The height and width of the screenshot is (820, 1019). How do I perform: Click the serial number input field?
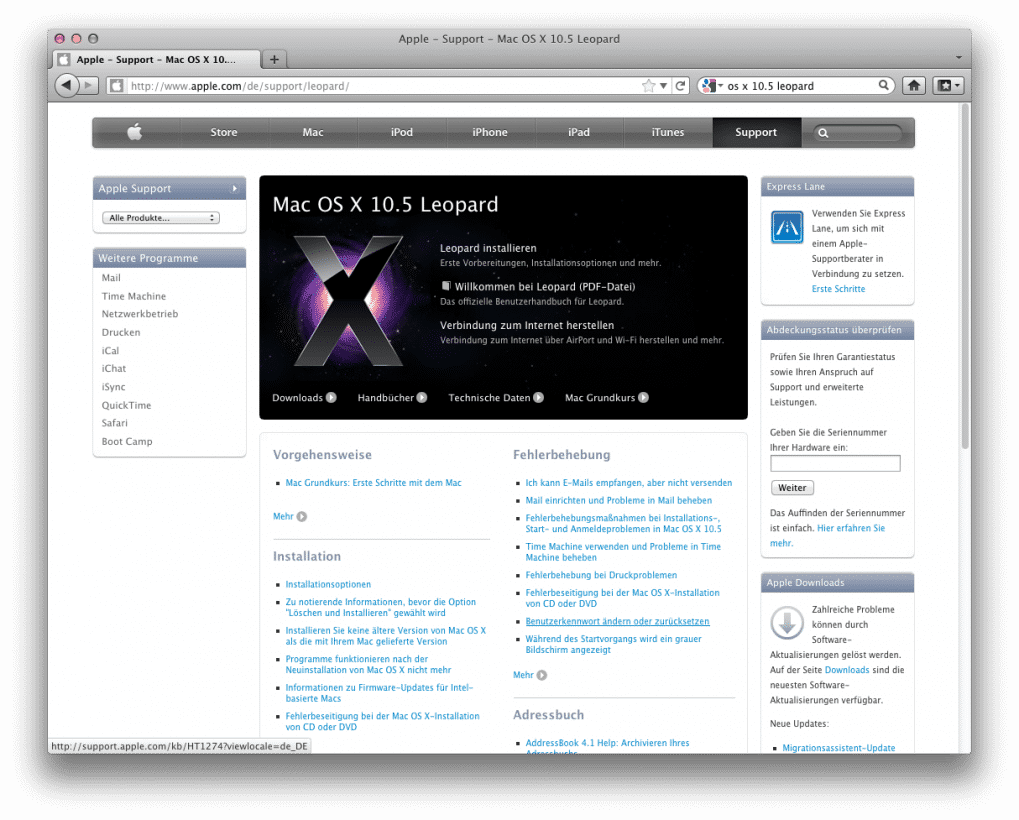835,463
